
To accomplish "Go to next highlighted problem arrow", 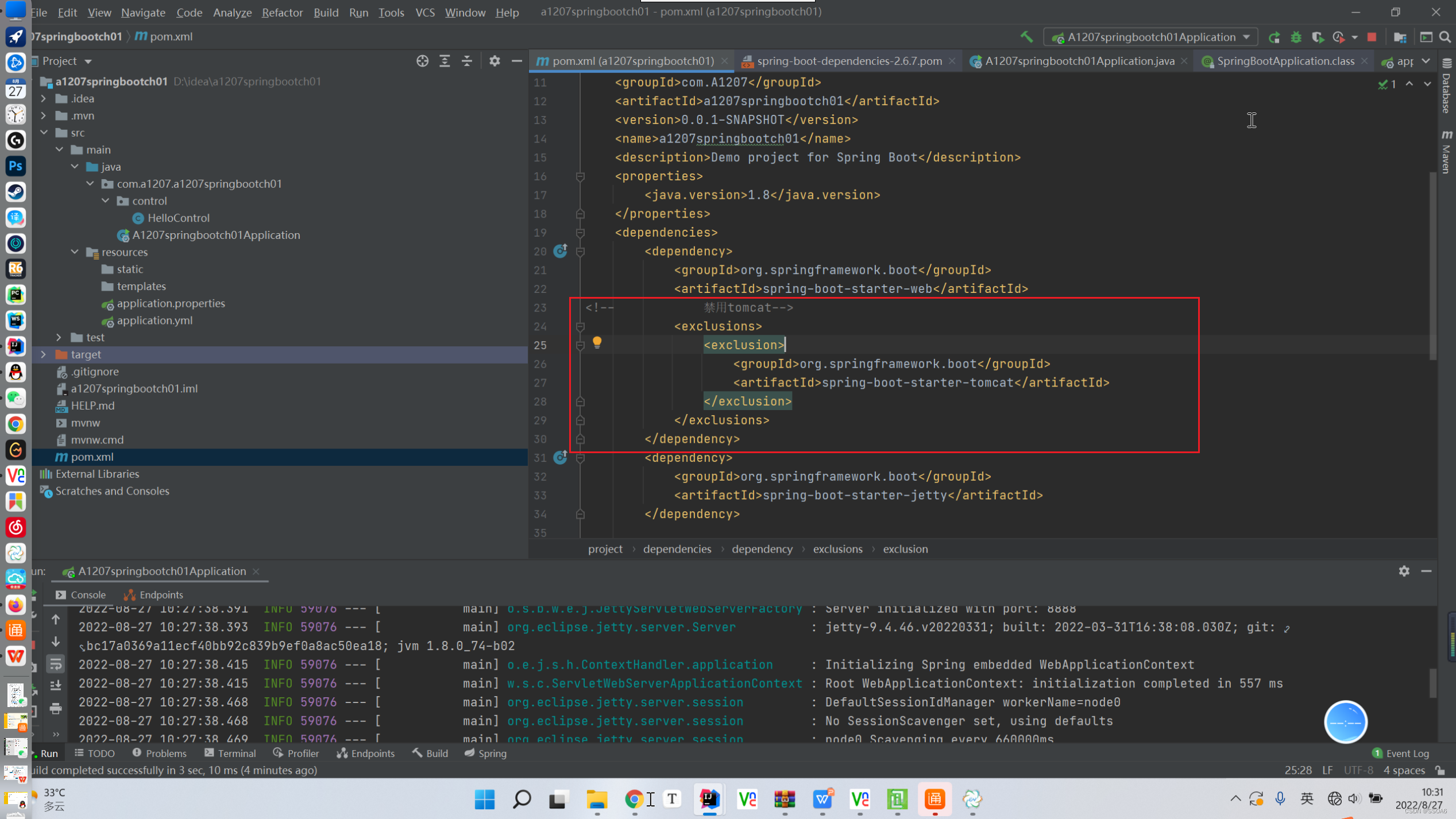I will (x=1427, y=84).
